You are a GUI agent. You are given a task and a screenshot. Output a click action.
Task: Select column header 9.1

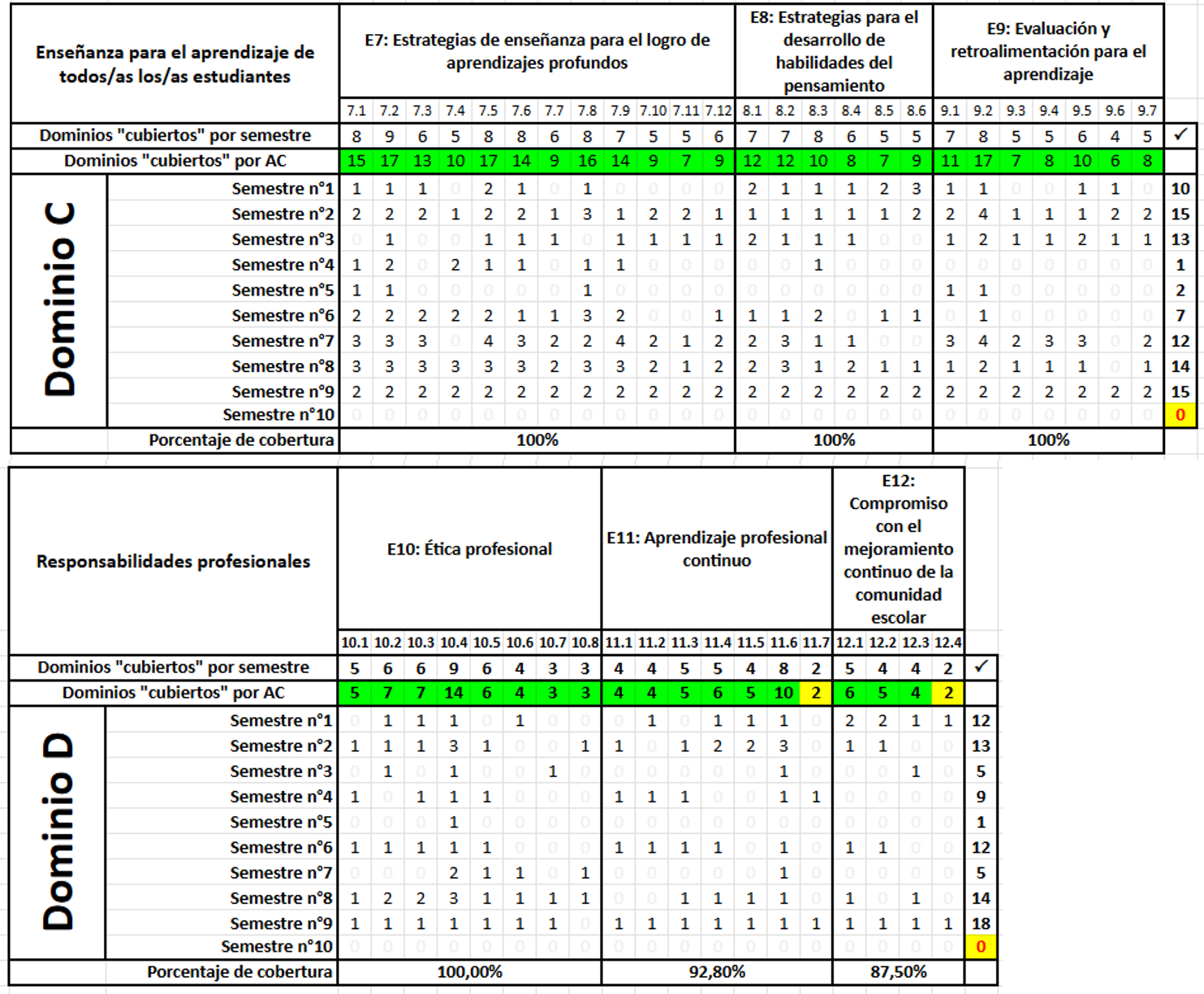pos(950,110)
